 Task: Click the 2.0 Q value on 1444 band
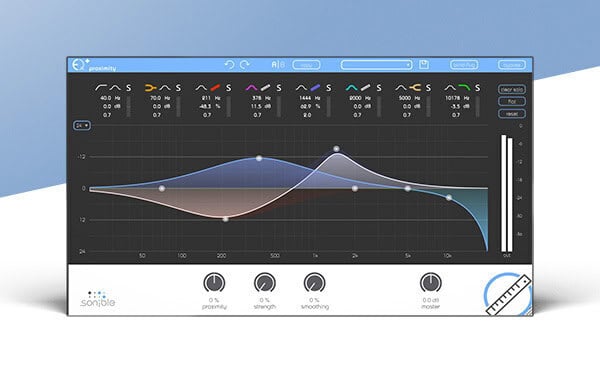pos(307,115)
